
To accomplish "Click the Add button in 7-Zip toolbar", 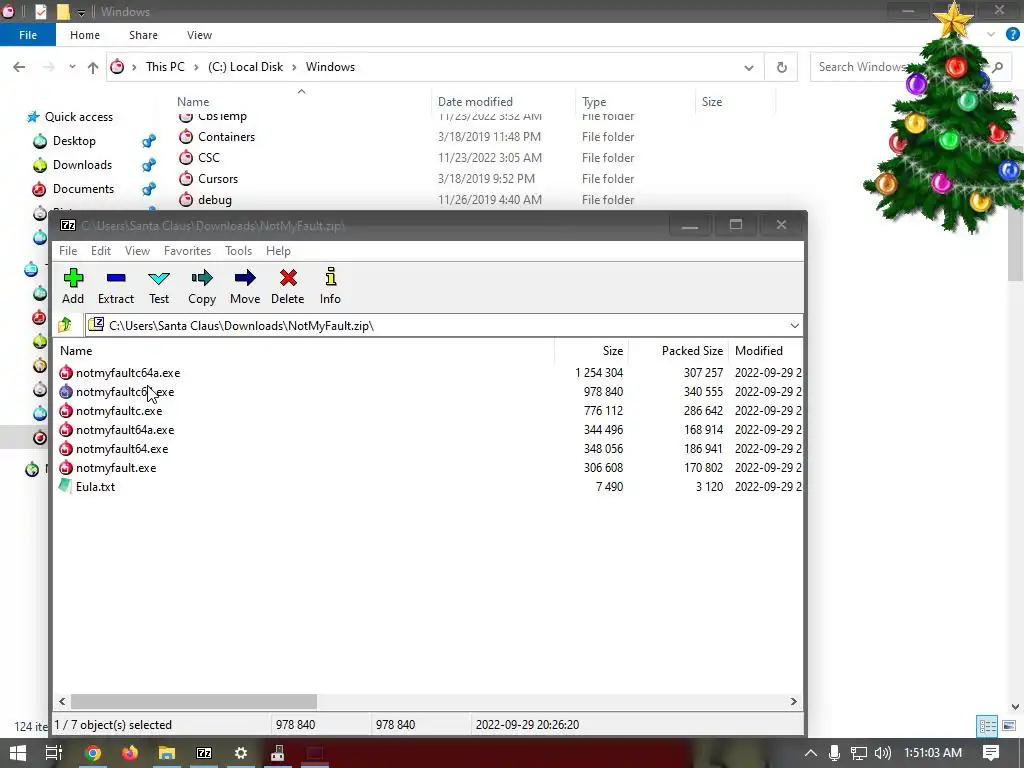I will [x=73, y=286].
